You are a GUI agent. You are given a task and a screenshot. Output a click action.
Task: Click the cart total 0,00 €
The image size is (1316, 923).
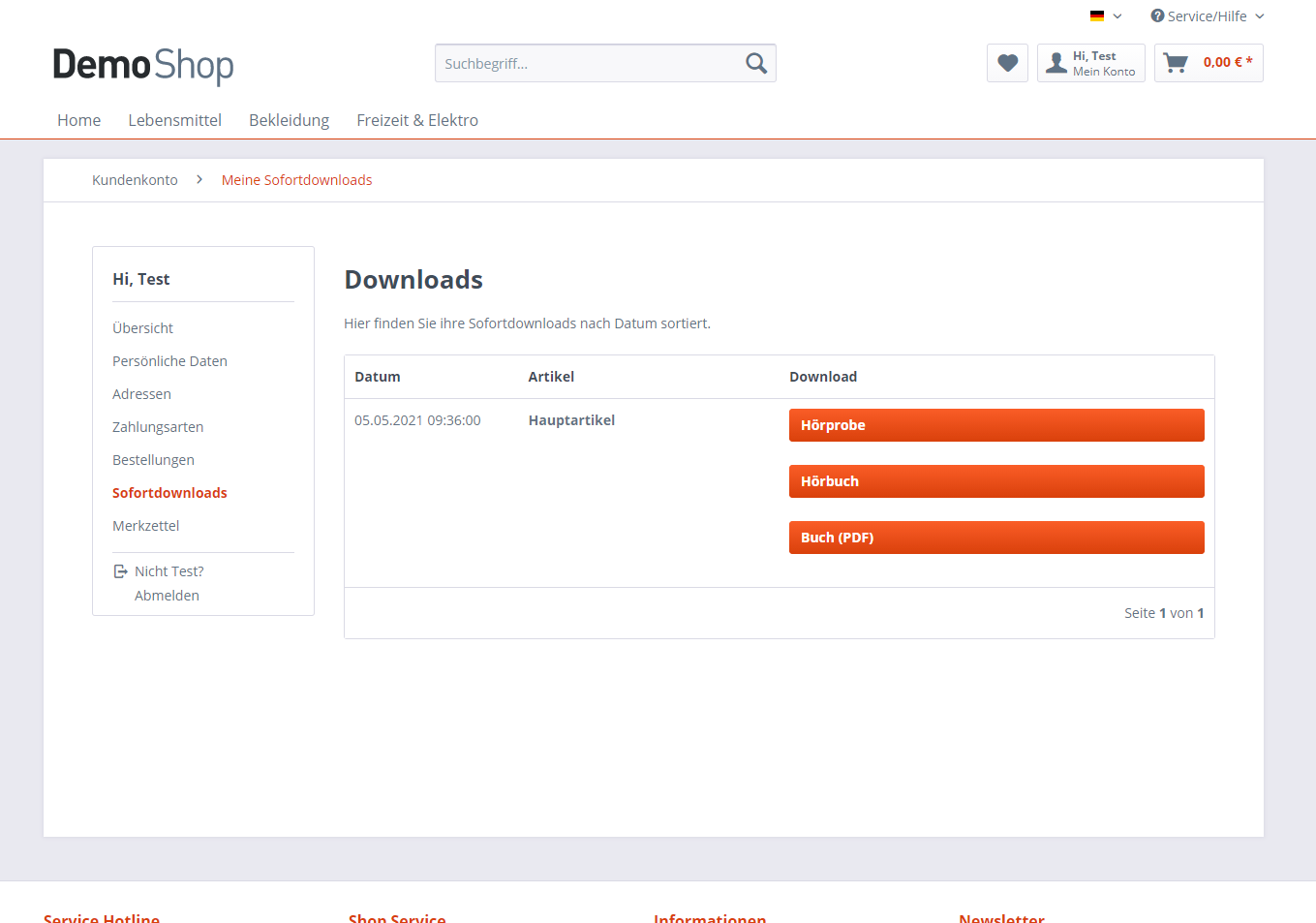[1228, 62]
